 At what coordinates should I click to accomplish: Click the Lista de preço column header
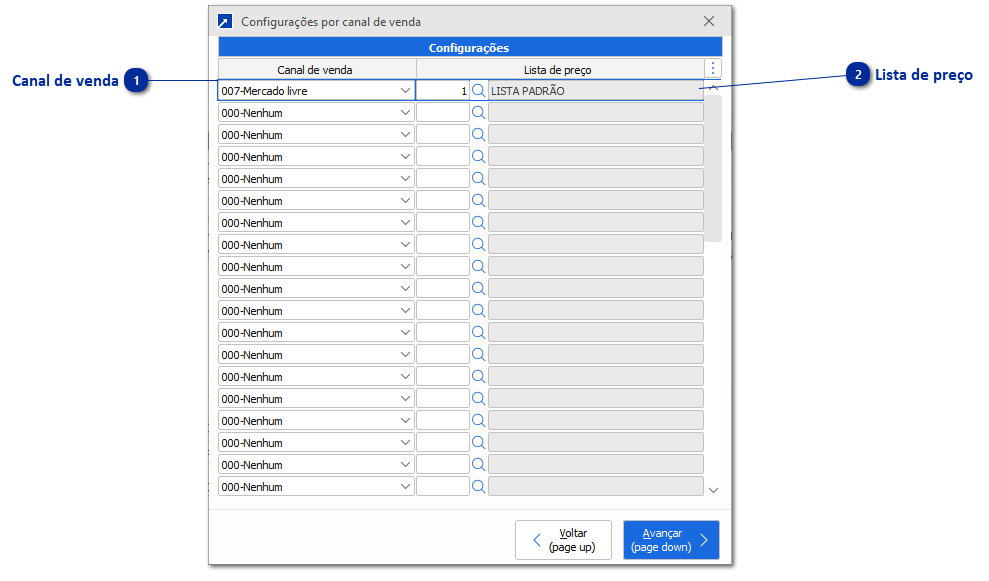[557, 69]
